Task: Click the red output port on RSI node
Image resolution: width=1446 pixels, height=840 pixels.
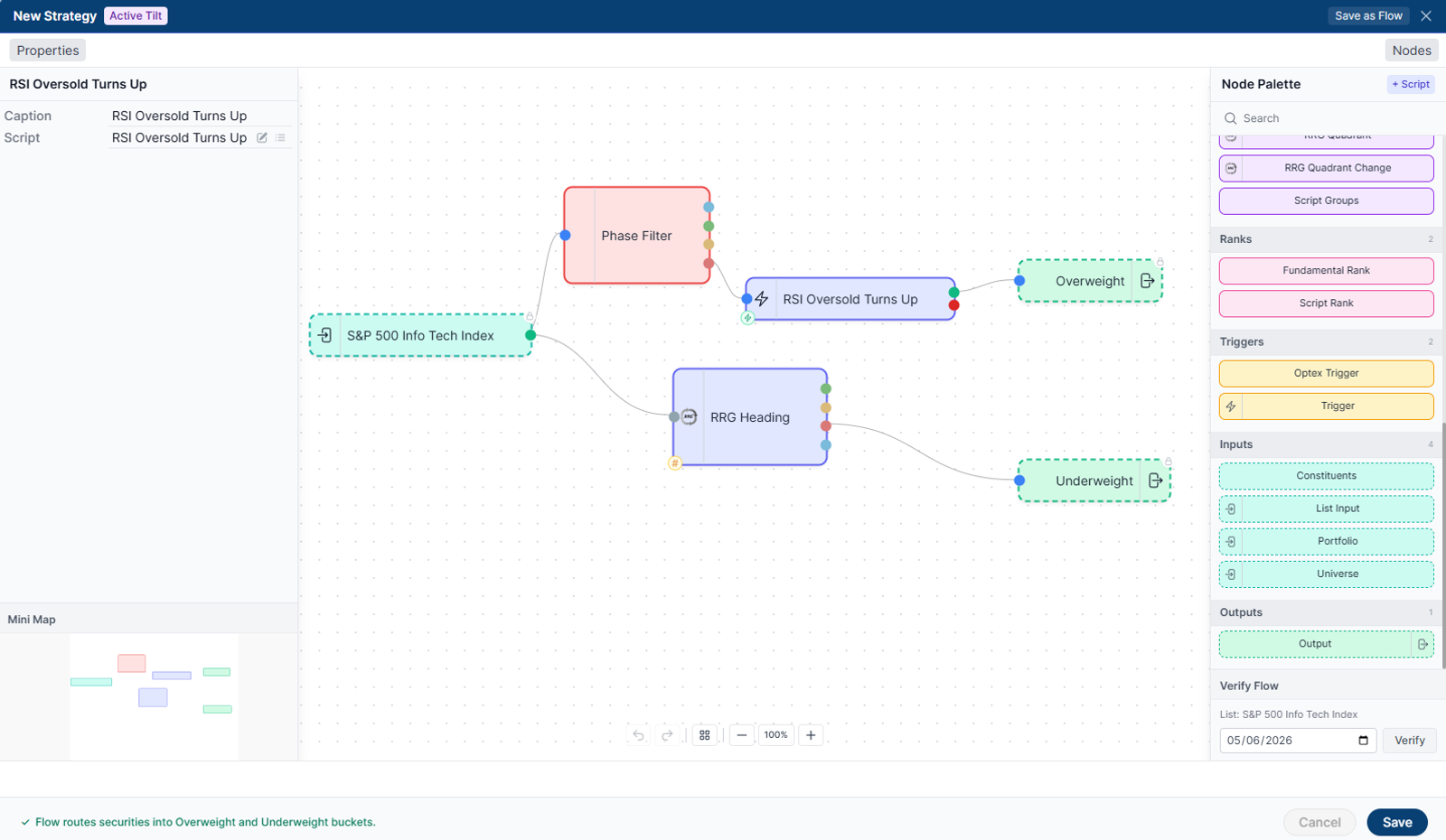Action: 953,305
